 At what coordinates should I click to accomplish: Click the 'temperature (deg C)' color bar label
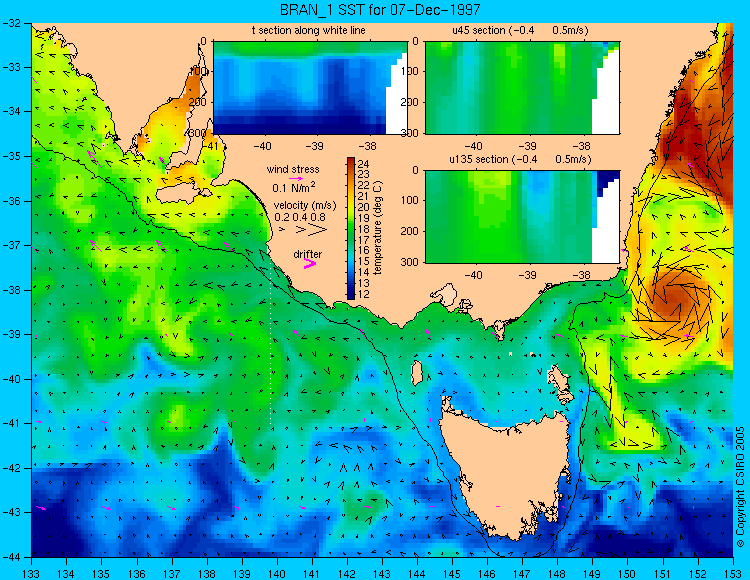[x=378, y=228]
